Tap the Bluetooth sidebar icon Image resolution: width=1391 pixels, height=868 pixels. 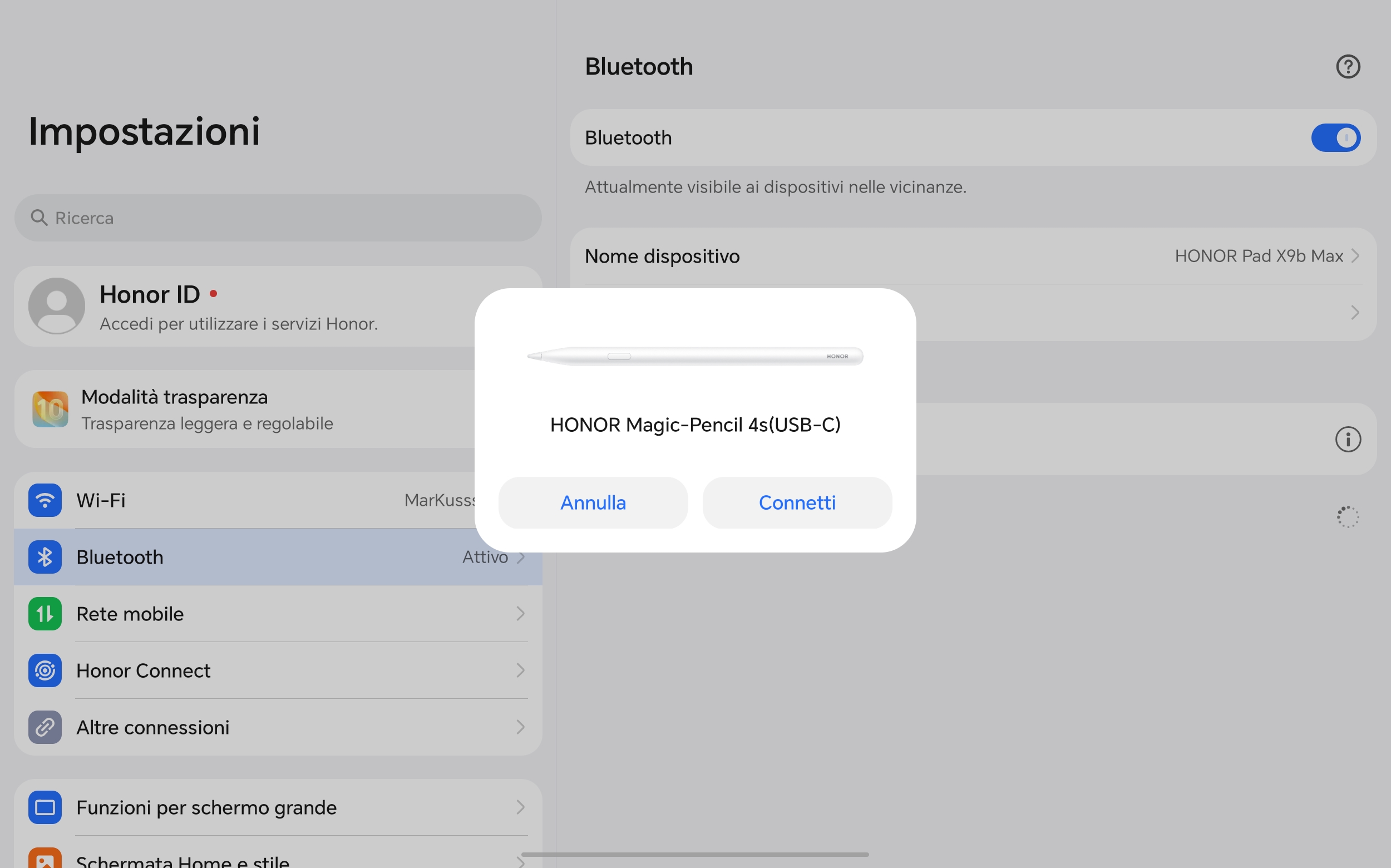pyautogui.click(x=45, y=558)
